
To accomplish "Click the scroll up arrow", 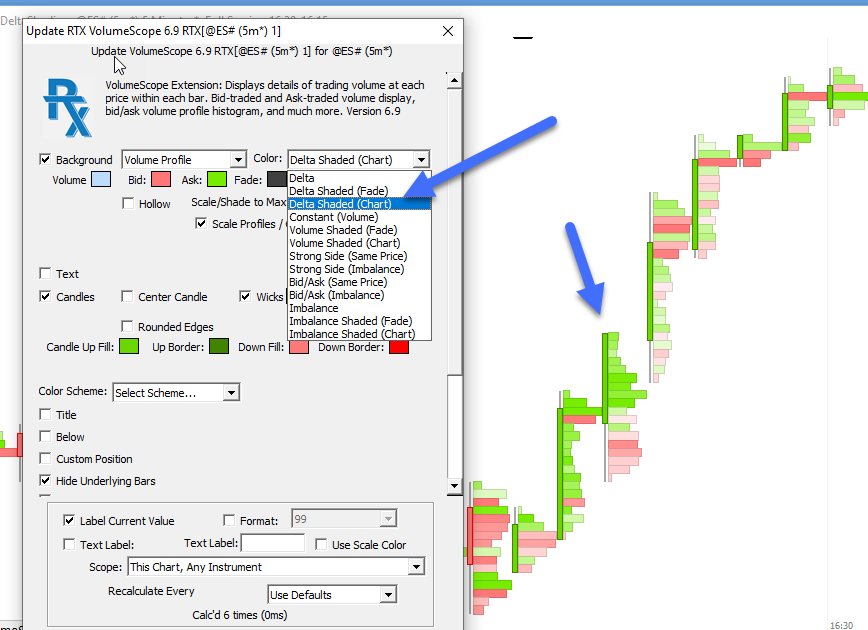I will coord(454,81).
